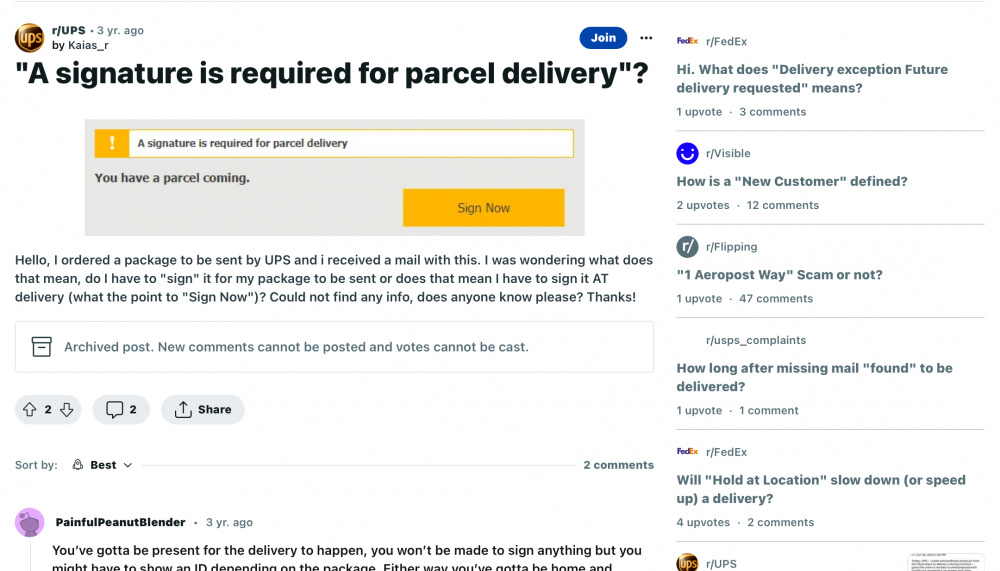1000x571 pixels.
Task: Open the Sign Now image in the post
Action: click(x=335, y=177)
